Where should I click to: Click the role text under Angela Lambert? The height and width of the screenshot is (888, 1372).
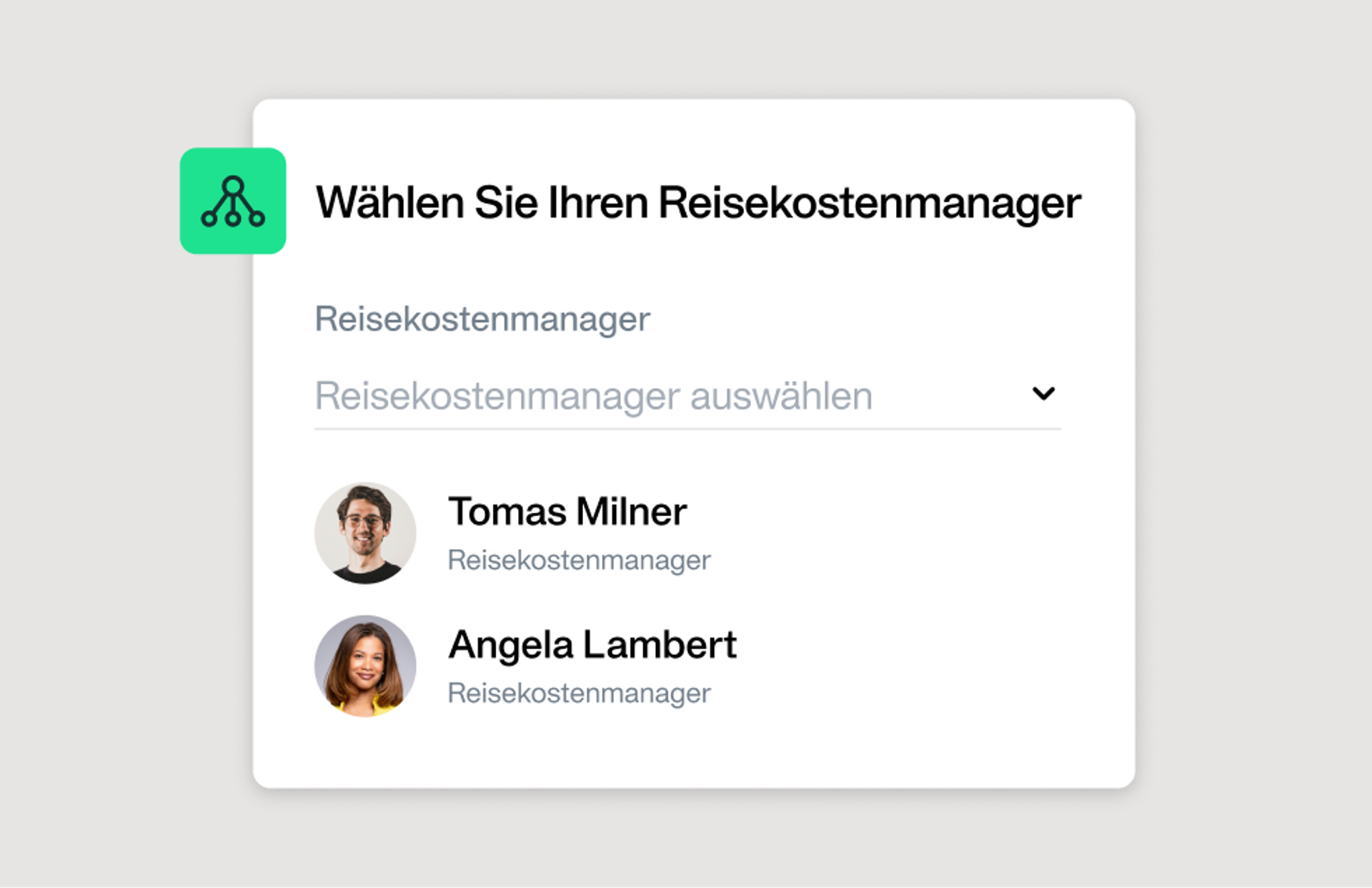pos(579,693)
